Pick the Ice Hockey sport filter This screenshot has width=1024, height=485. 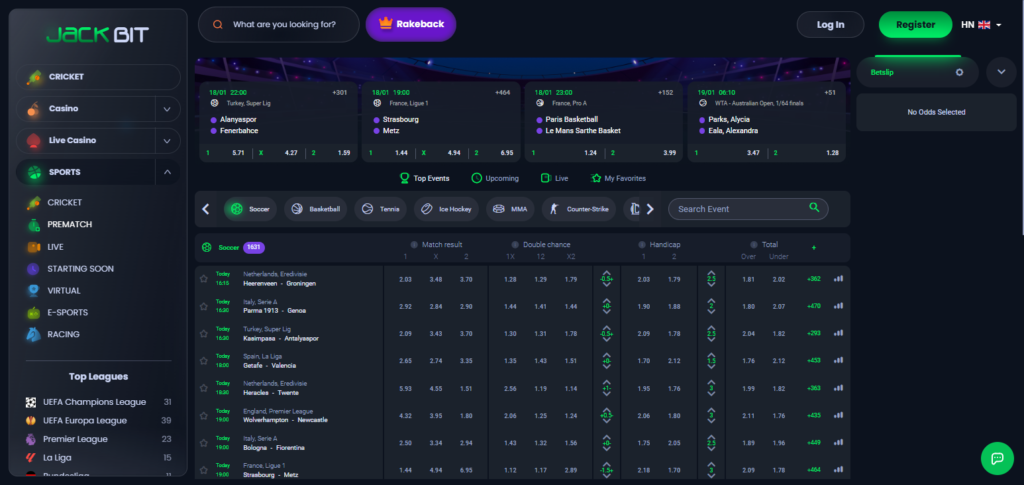click(425, 210)
